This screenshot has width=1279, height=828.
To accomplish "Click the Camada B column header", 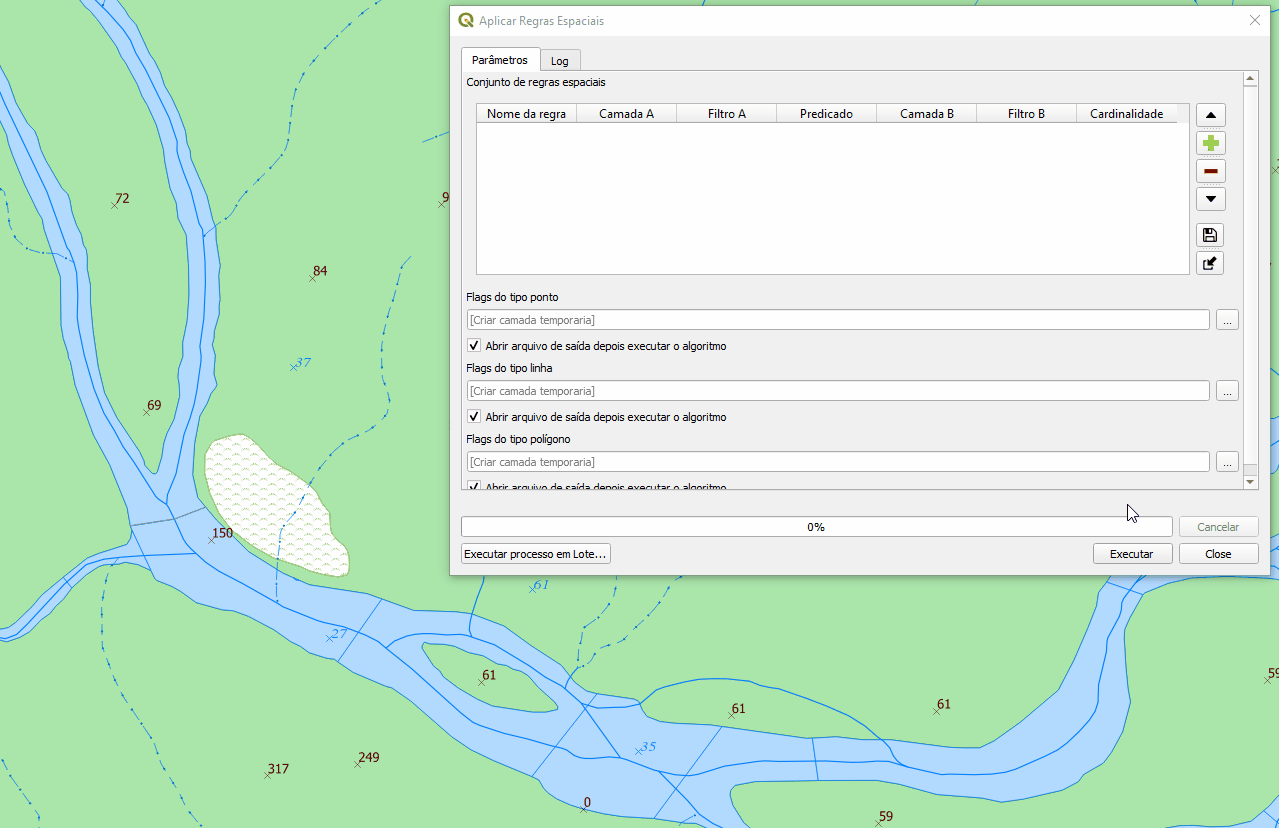I will tap(926, 114).
